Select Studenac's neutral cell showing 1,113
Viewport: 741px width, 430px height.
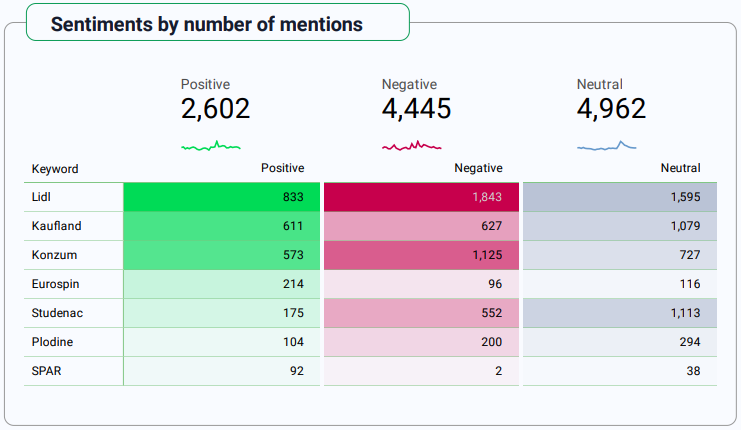pos(620,313)
